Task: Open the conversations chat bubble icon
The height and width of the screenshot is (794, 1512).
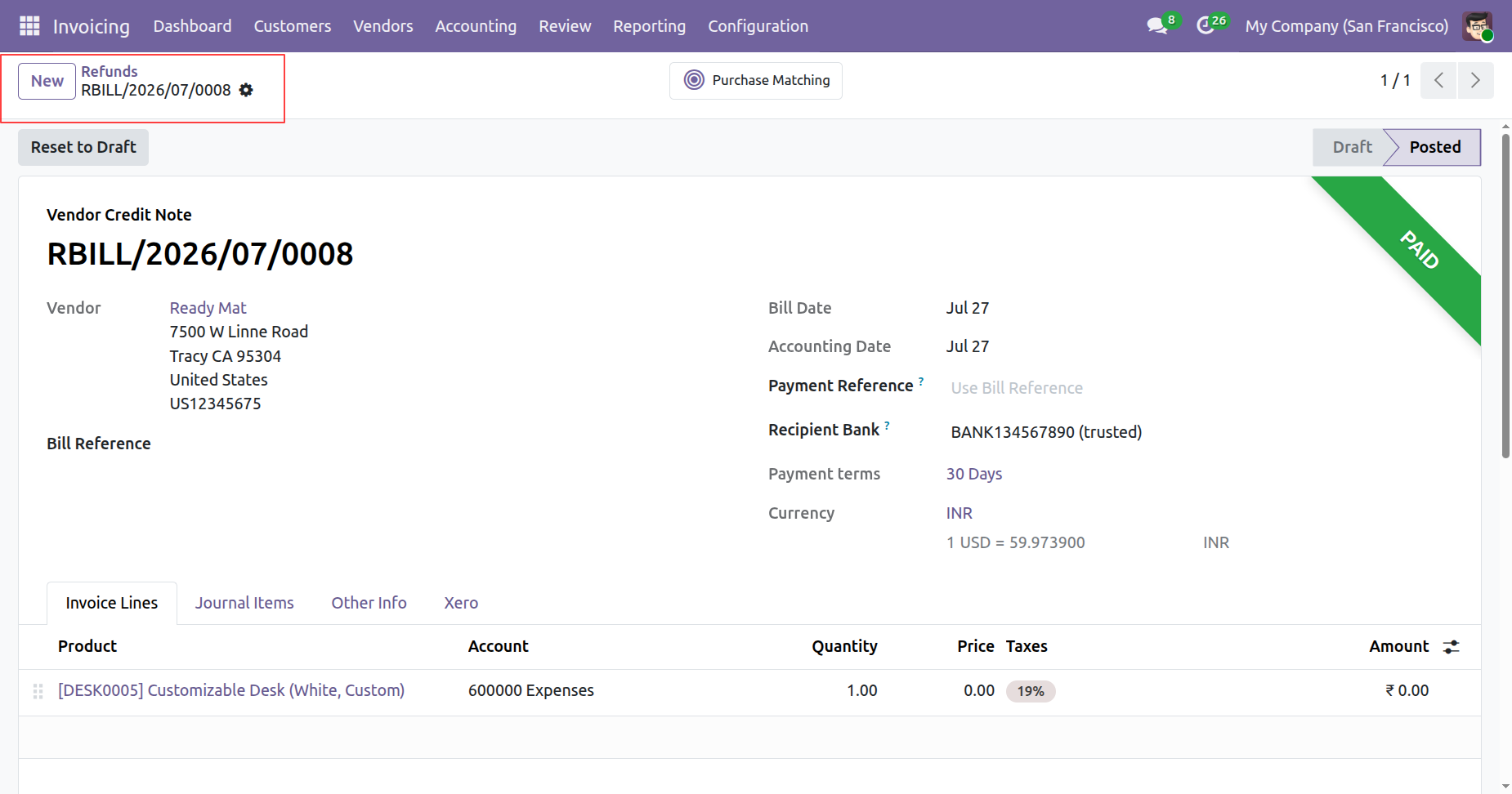Action: [x=1156, y=26]
